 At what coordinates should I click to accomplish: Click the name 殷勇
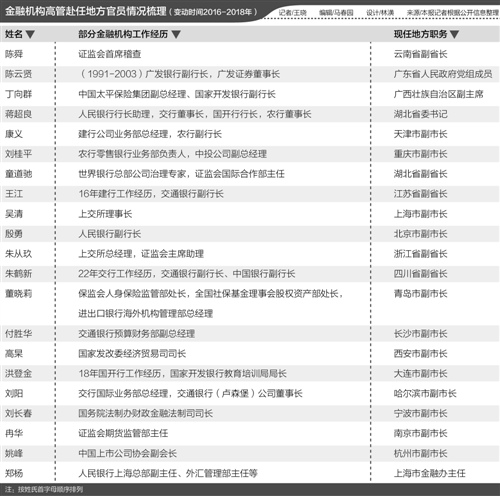14,234
